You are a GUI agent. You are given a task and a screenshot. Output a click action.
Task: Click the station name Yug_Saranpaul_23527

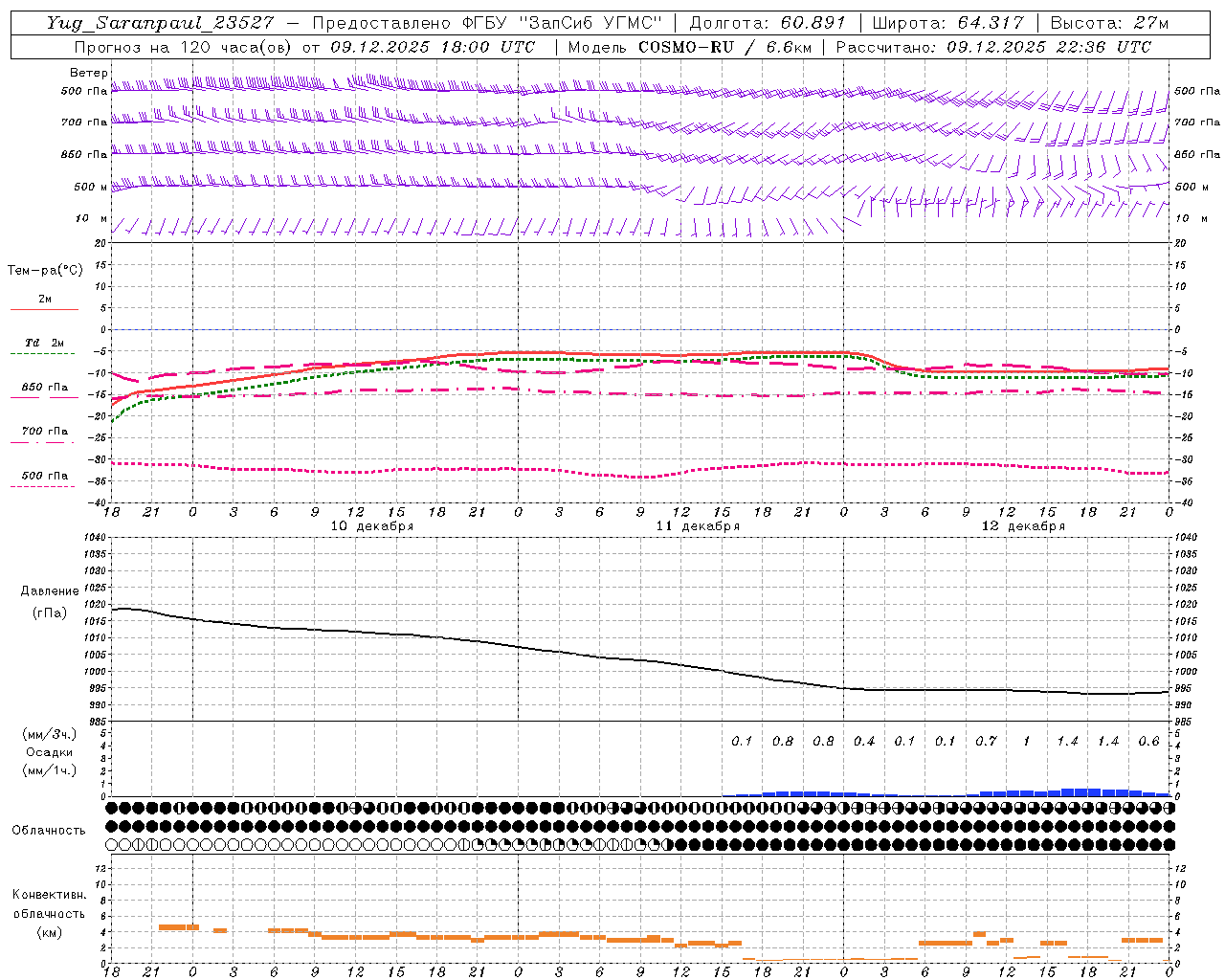tap(161, 23)
